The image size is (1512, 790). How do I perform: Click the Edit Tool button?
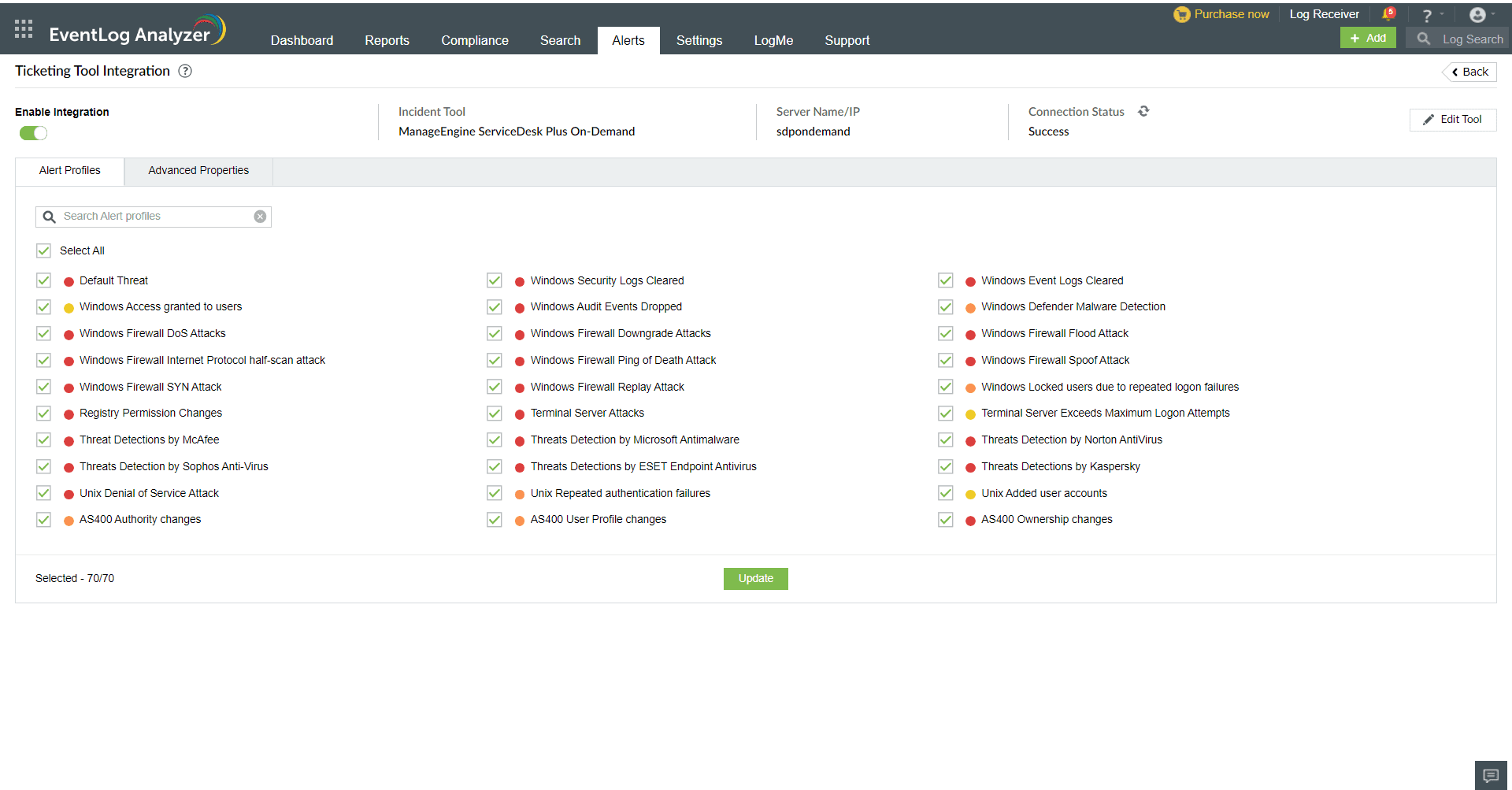point(1453,120)
